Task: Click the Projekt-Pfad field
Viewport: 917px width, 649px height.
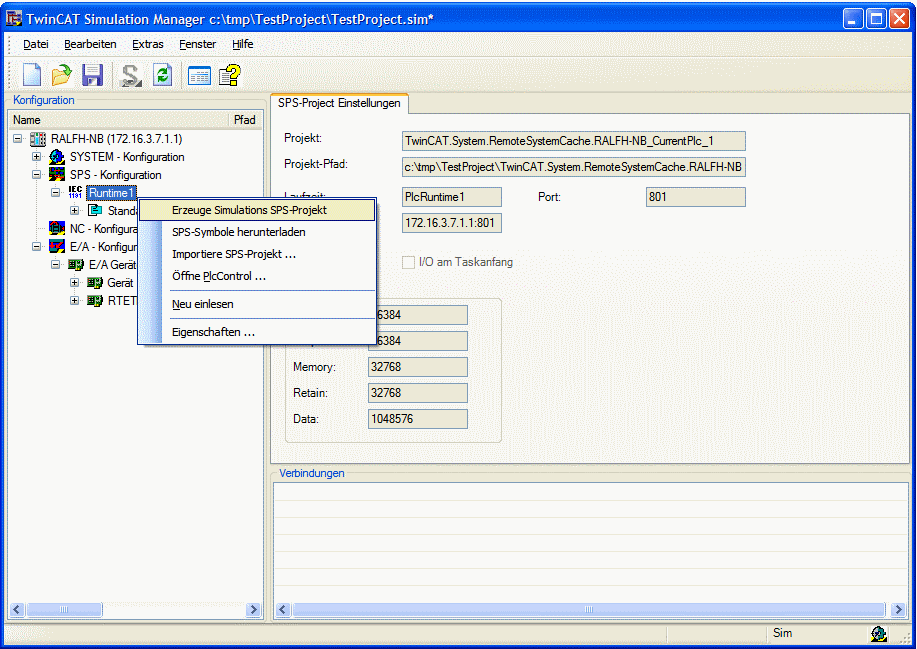Action: point(574,167)
